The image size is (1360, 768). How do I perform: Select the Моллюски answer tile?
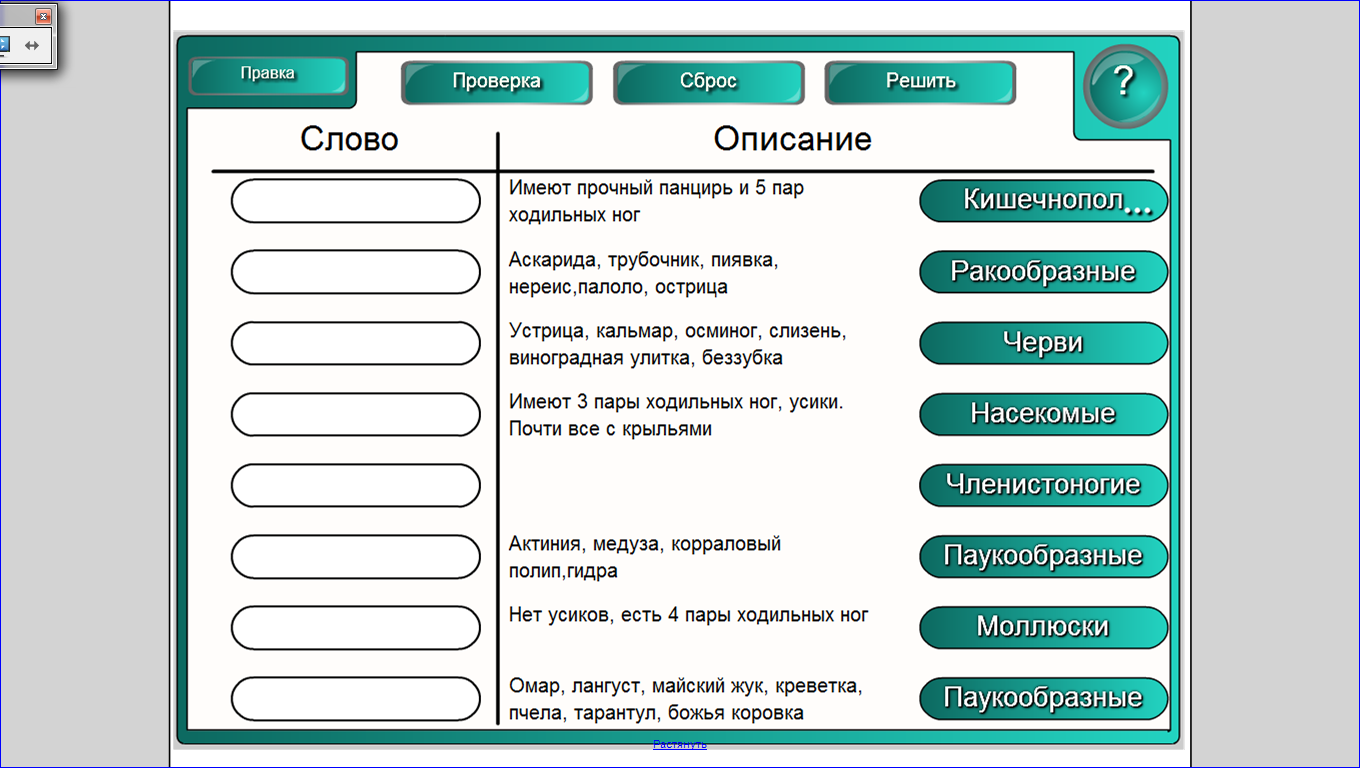(1044, 627)
